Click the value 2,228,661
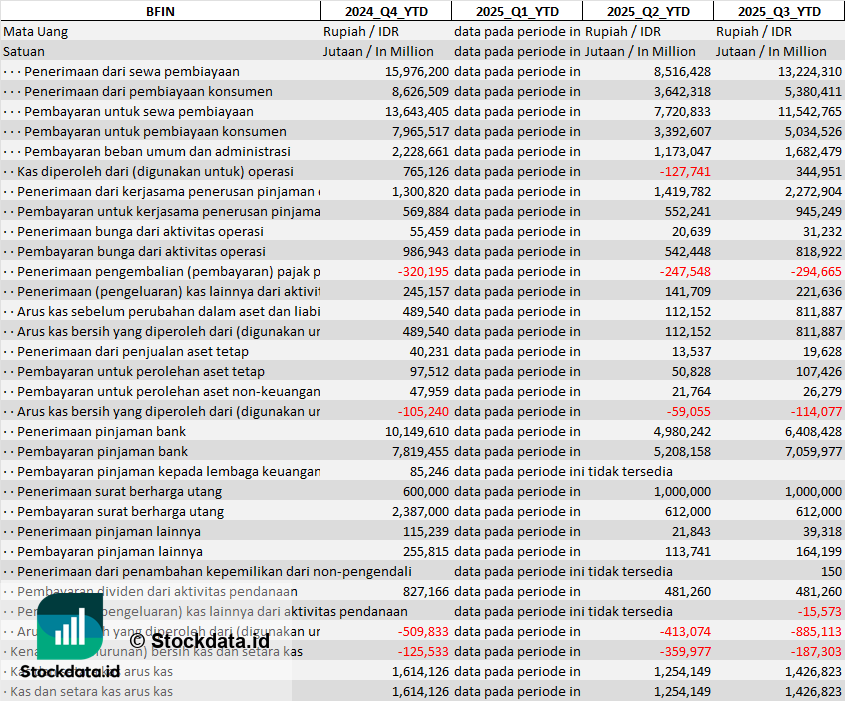 (x=420, y=151)
